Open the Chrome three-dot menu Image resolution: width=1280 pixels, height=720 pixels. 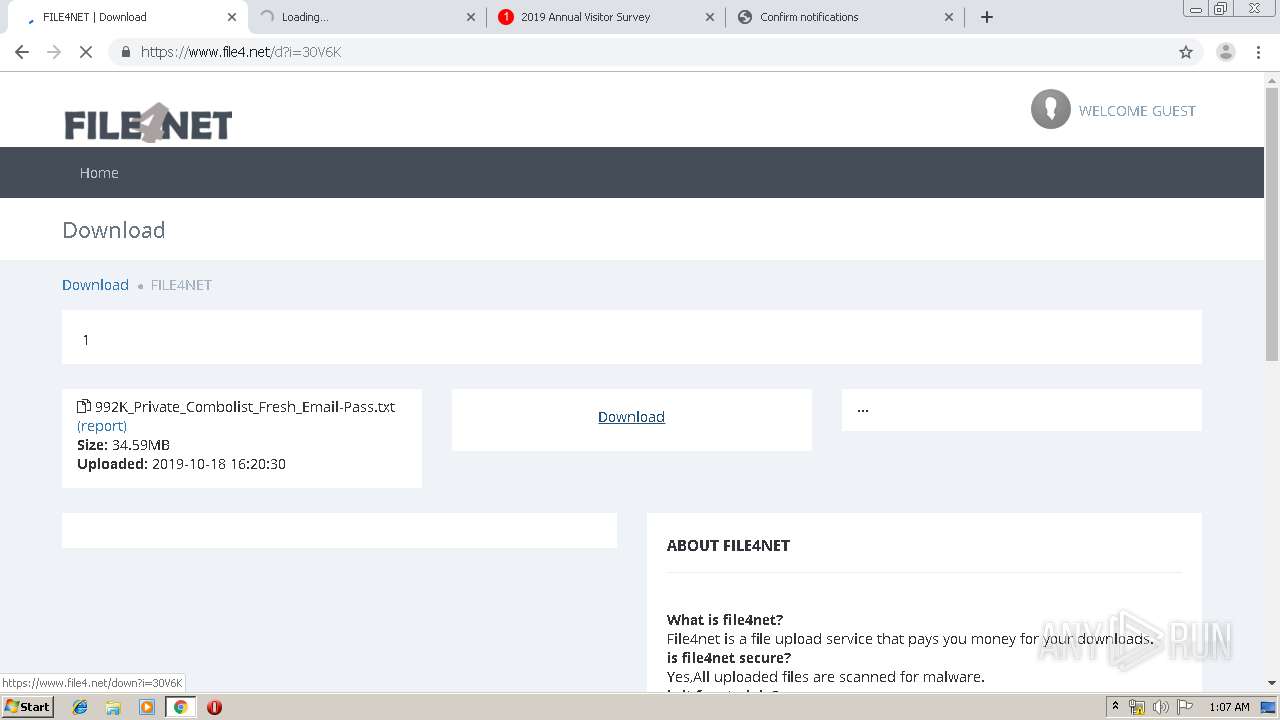pos(1258,52)
